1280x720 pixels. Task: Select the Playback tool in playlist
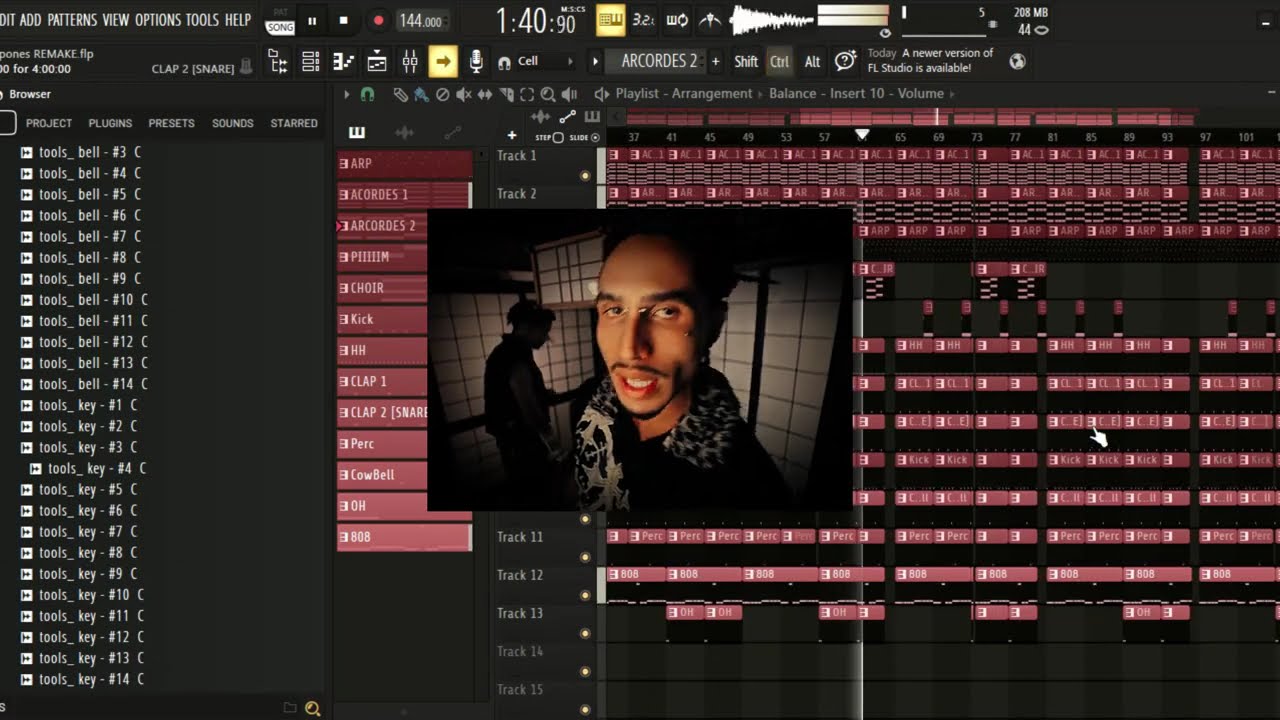tap(569, 94)
